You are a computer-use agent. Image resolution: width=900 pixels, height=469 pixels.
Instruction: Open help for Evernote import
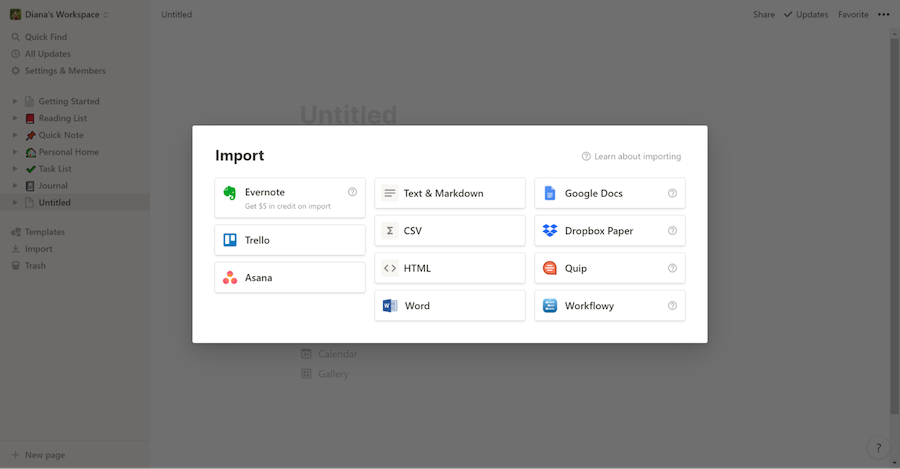pos(352,192)
